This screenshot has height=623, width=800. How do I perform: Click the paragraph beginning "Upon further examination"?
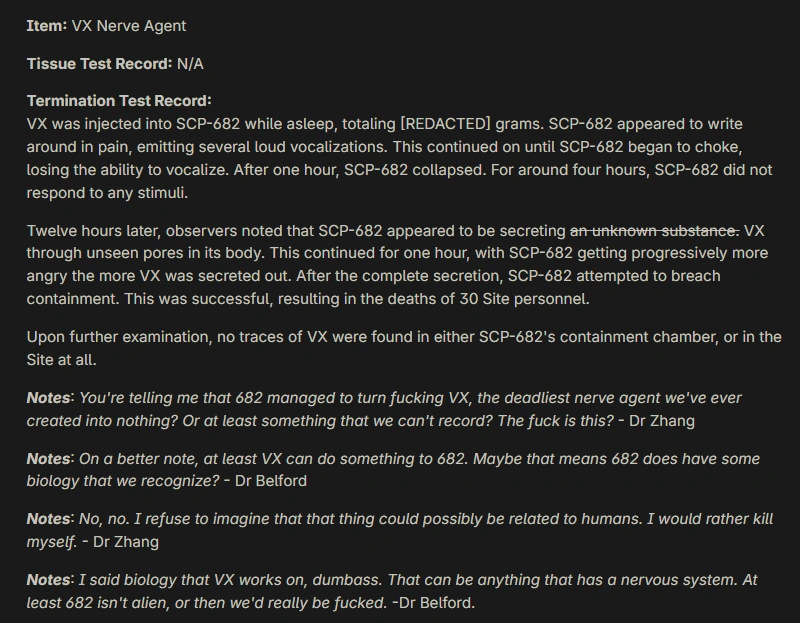coord(400,347)
